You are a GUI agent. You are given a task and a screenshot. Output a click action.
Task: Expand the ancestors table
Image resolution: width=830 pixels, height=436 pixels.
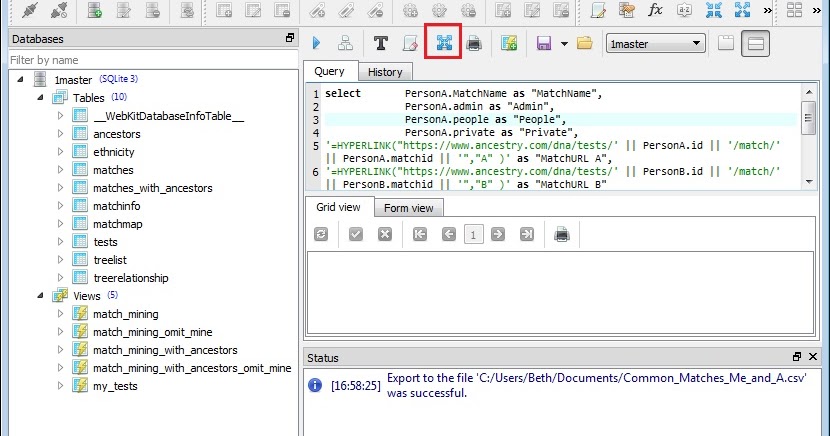tap(60, 133)
